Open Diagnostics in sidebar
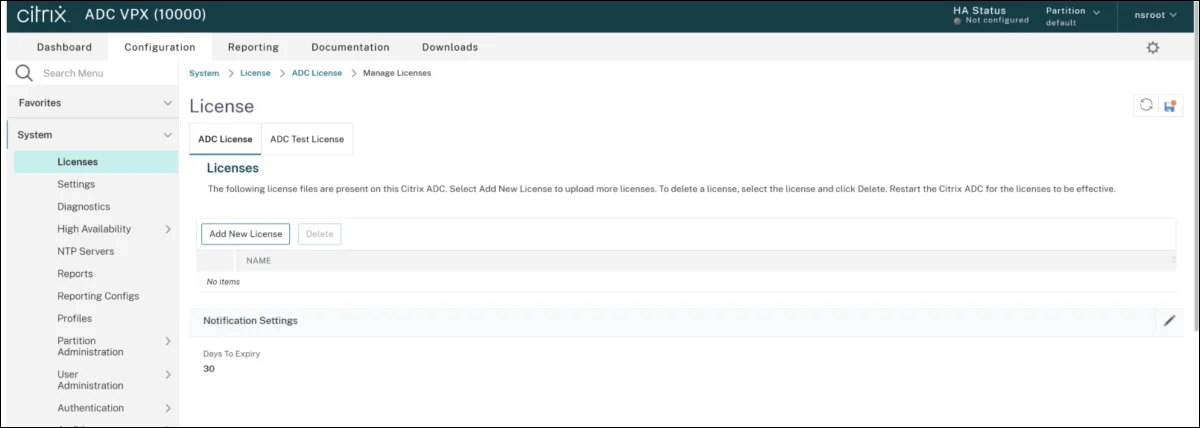This screenshot has width=1200, height=428. tap(84, 207)
